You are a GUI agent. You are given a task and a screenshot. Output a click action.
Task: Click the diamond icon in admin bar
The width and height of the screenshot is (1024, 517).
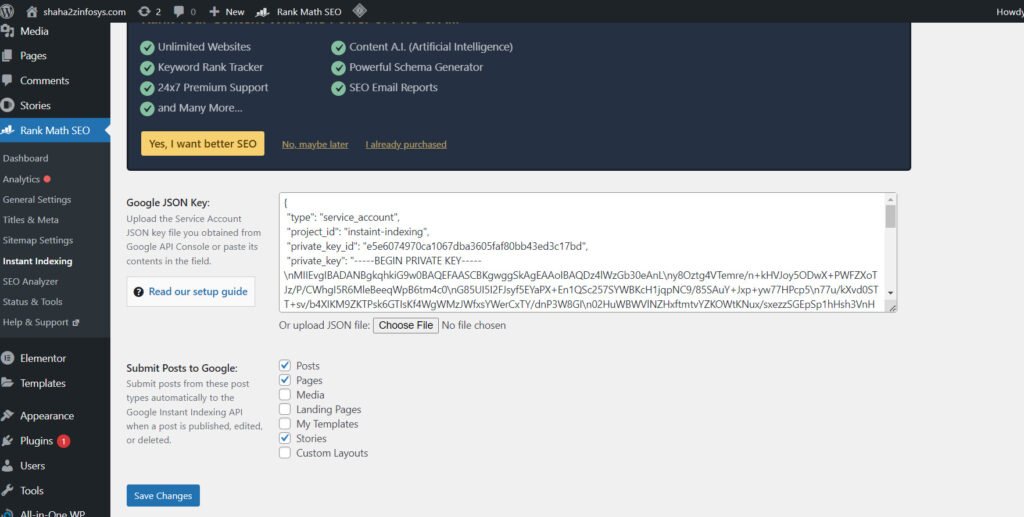[359, 10]
